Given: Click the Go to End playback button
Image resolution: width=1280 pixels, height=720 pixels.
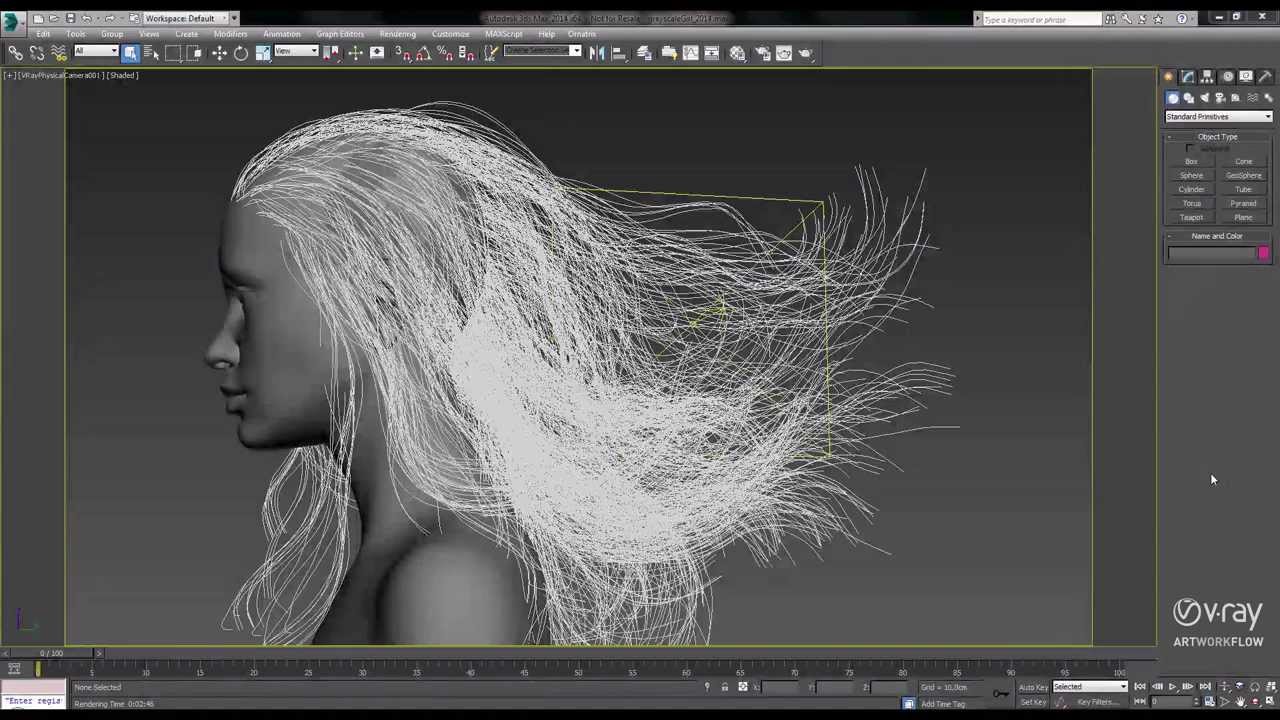Looking at the screenshot, I should 1204,687.
